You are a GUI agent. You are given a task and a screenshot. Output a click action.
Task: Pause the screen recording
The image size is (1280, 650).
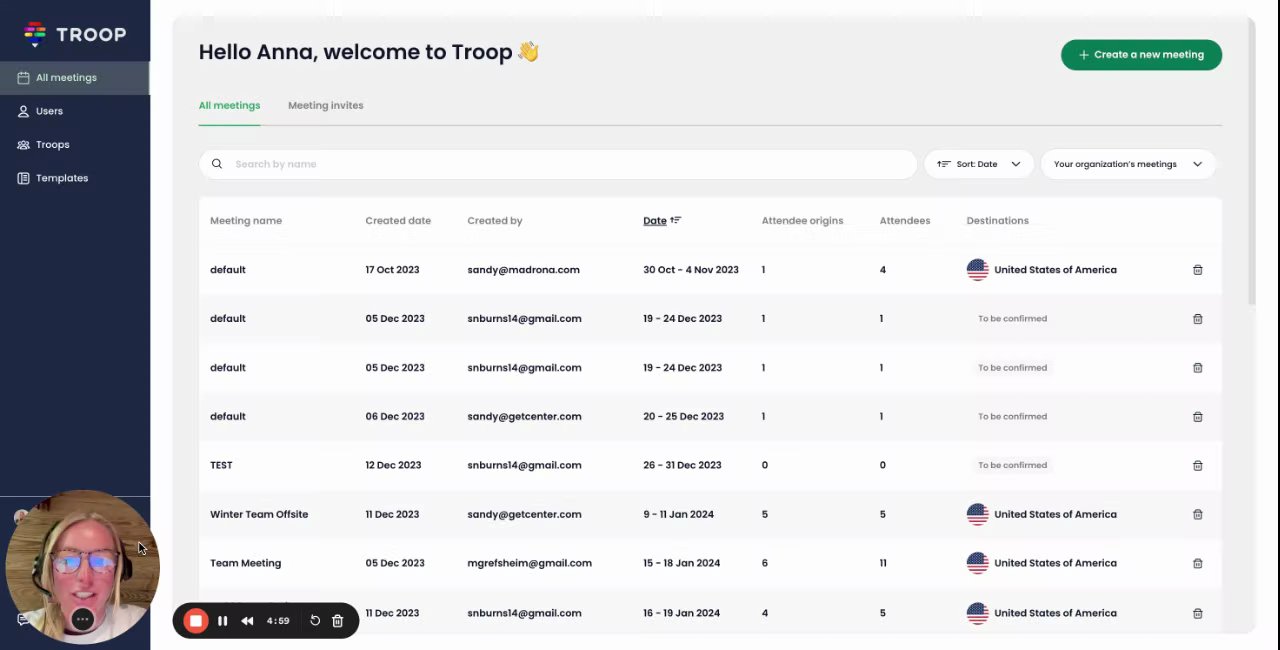[x=222, y=621]
